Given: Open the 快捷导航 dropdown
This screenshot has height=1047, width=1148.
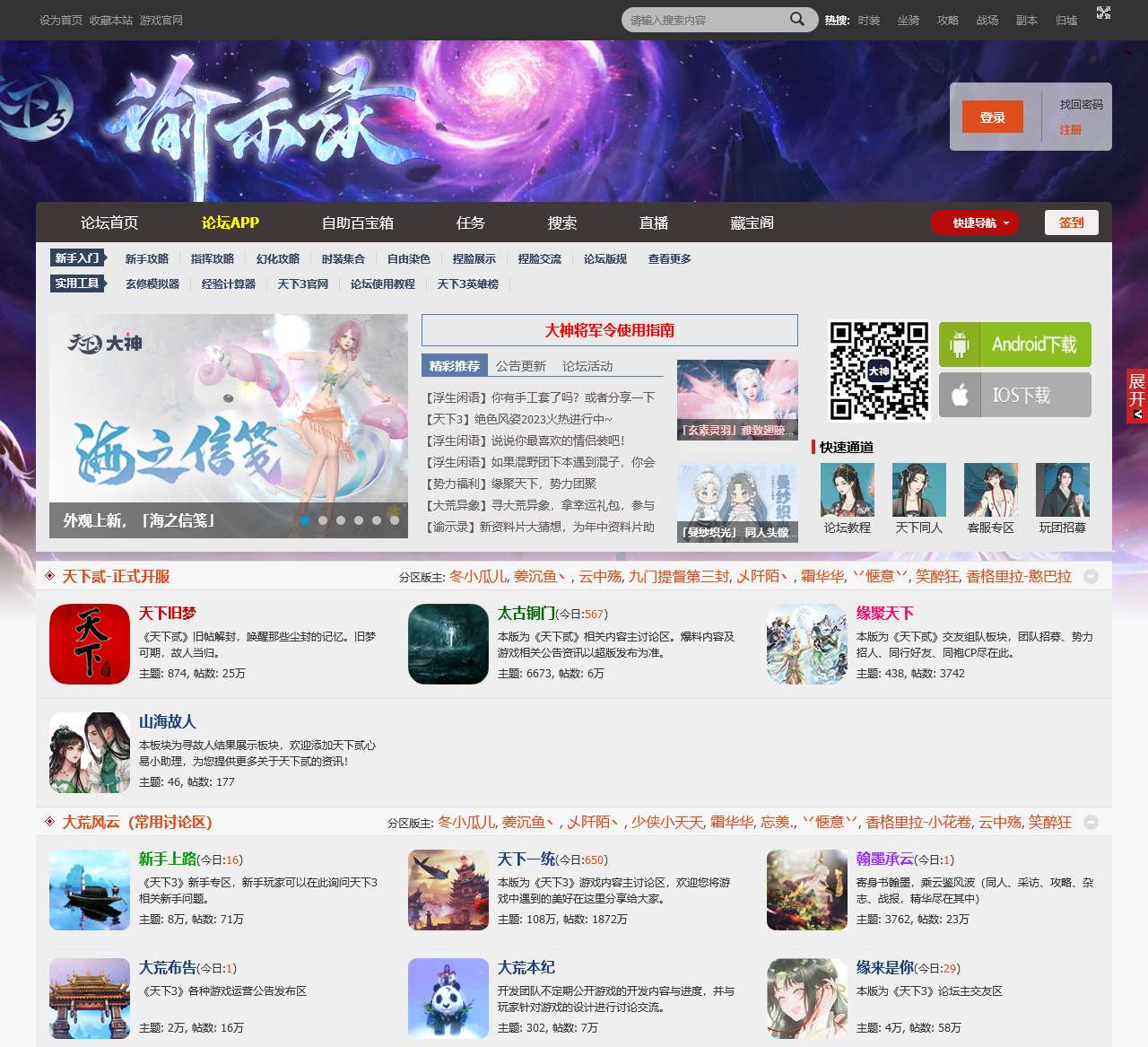Looking at the screenshot, I should click(975, 222).
